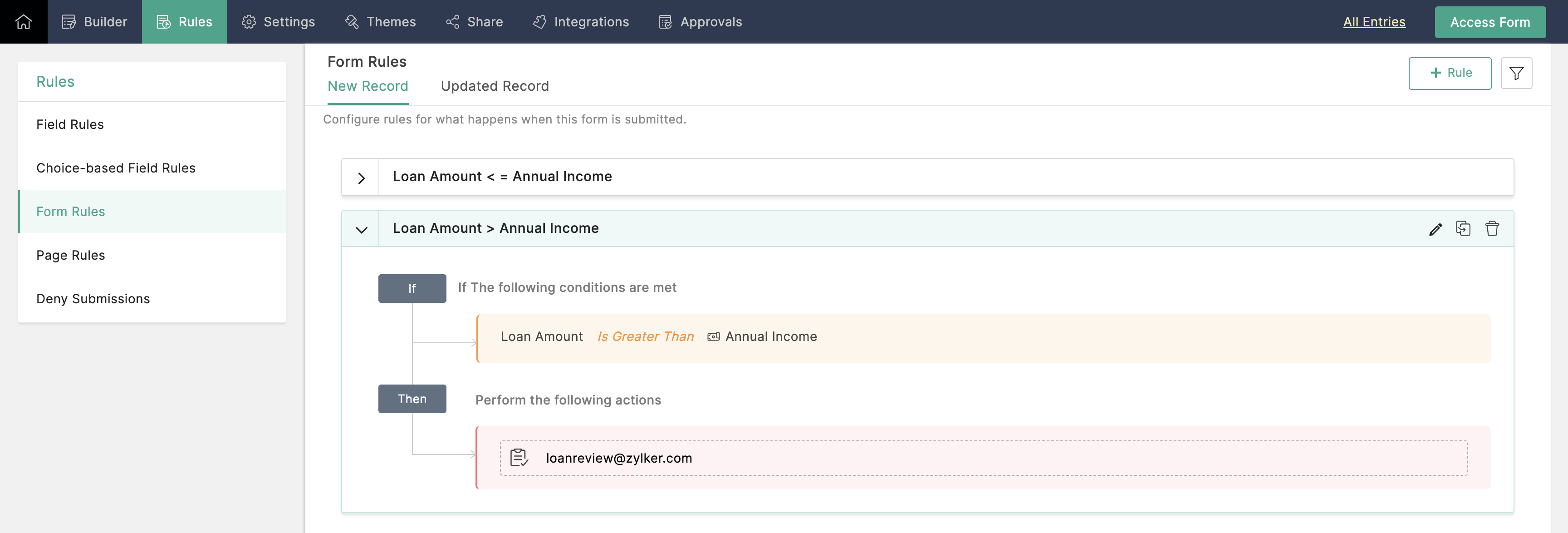Click the email action icon beside loanreview@zylker.com
Image resolution: width=1568 pixels, height=533 pixels.
tap(519, 458)
